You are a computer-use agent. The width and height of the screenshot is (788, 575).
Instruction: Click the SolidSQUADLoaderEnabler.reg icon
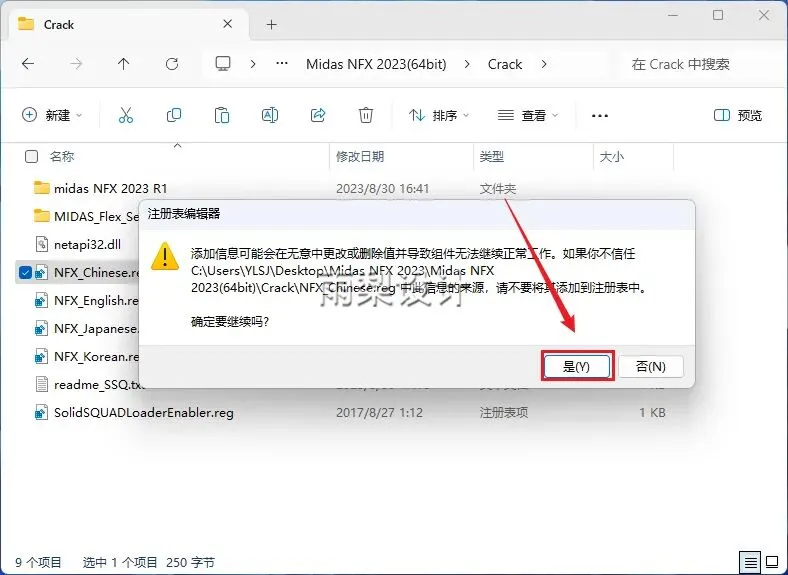(41, 413)
